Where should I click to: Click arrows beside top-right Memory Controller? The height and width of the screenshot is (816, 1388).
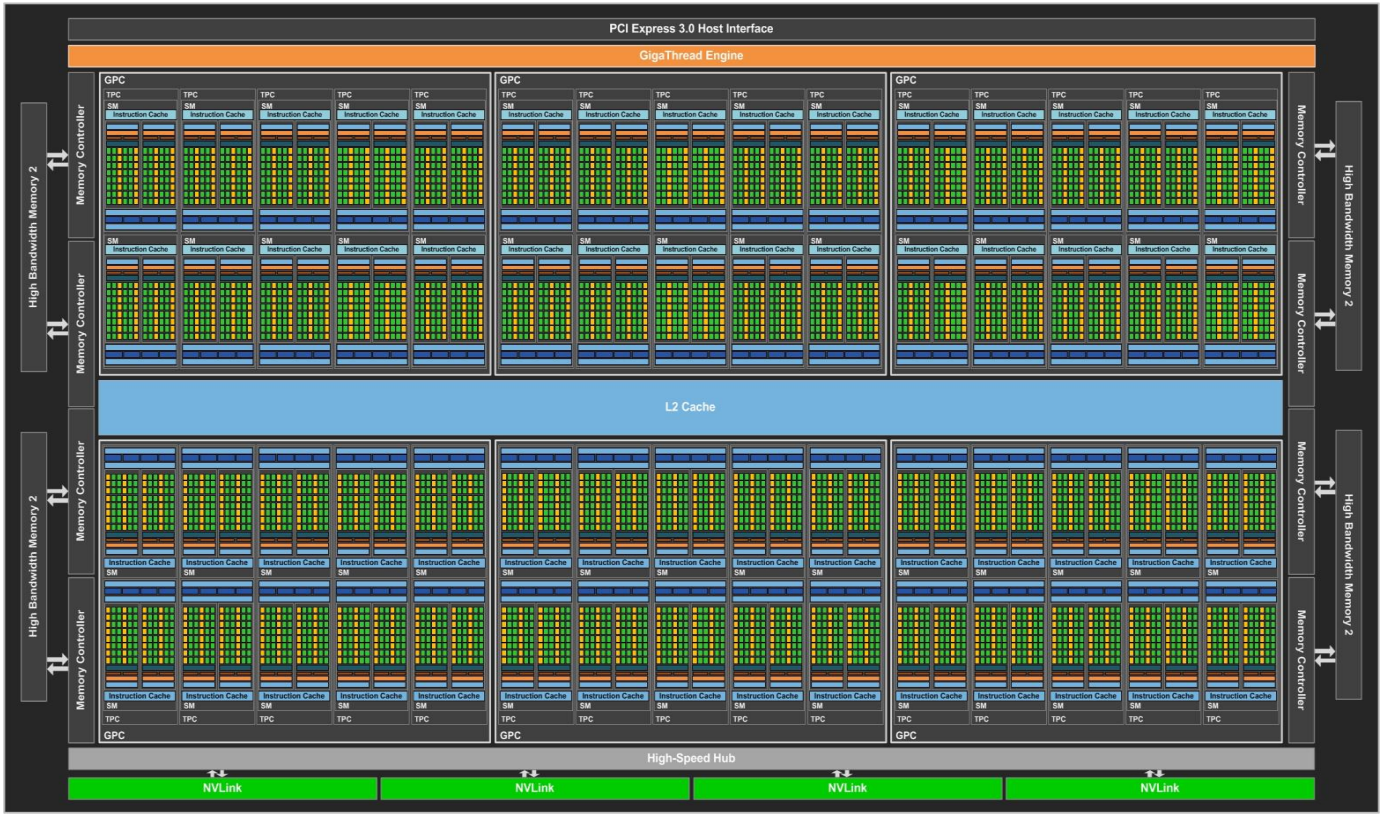coord(1325,150)
